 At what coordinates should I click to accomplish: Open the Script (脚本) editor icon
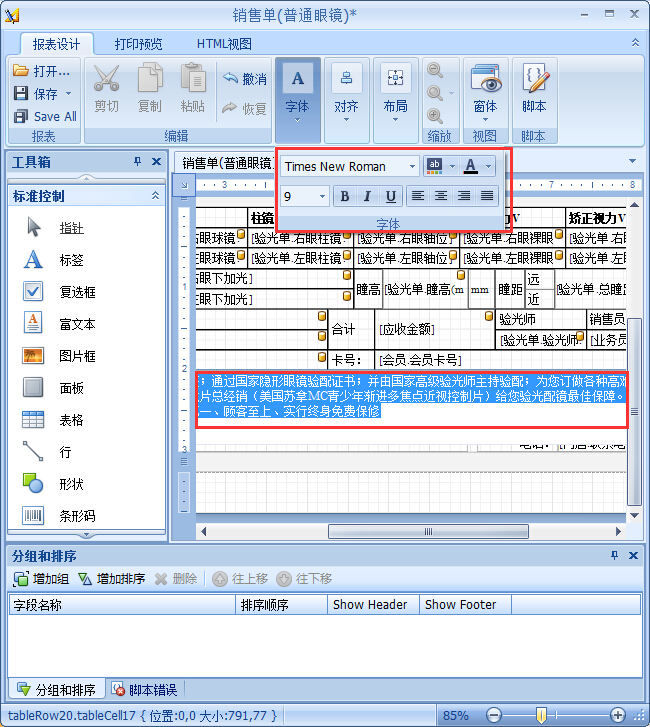(534, 80)
